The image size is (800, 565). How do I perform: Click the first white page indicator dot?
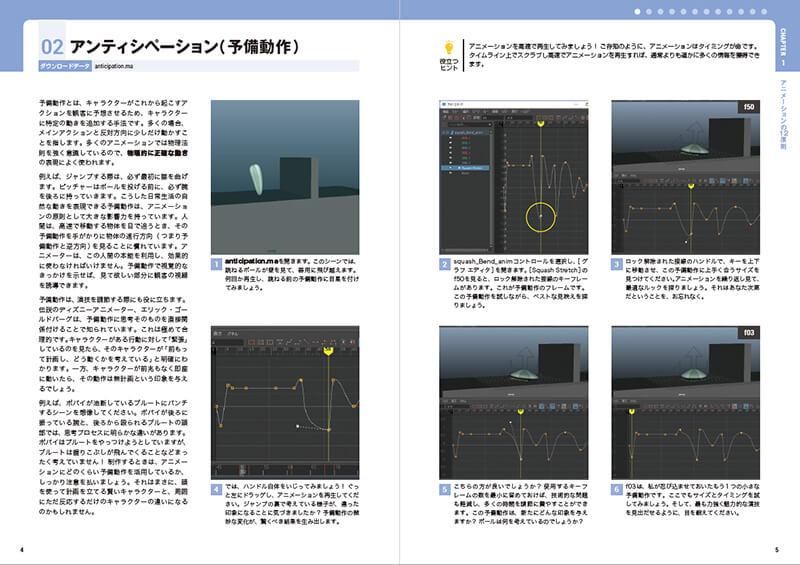pos(637,11)
